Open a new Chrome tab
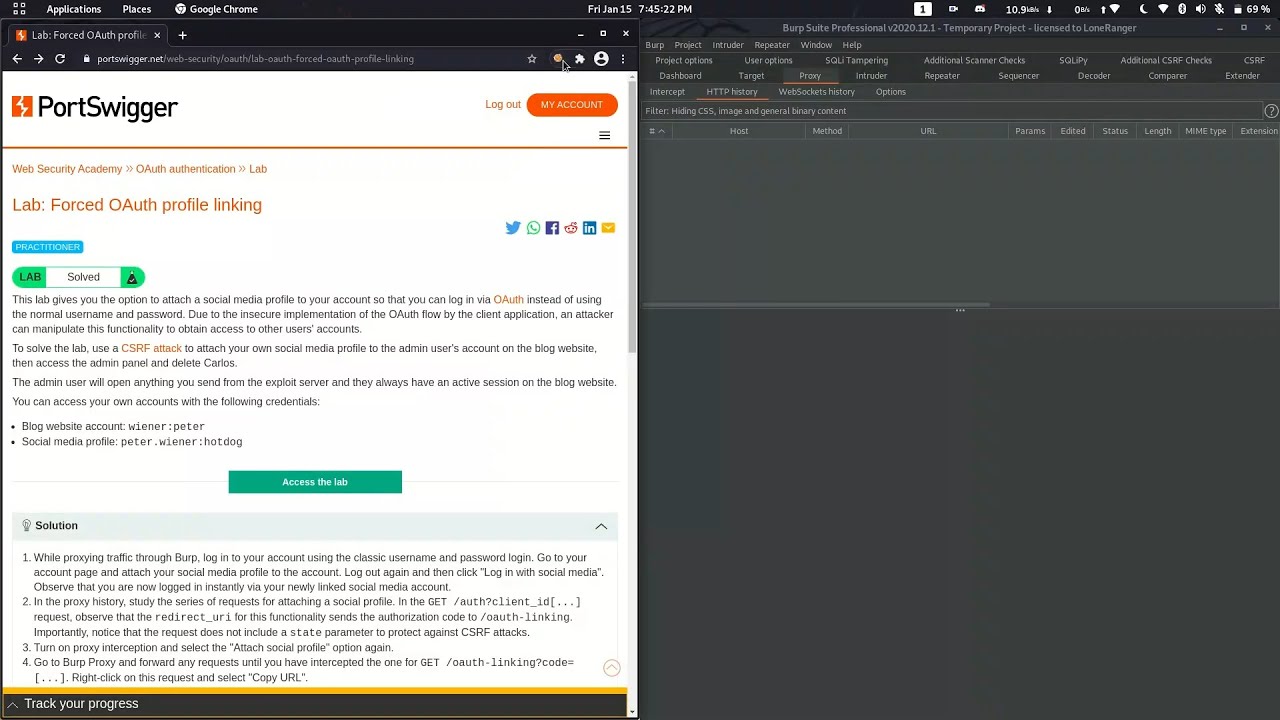The image size is (1280, 720). 182,35
